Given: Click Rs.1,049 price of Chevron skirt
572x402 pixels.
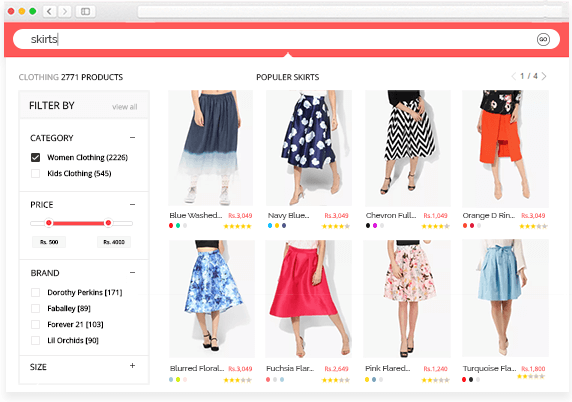Looking at the screenshot, I should click(x=435, y=216).
